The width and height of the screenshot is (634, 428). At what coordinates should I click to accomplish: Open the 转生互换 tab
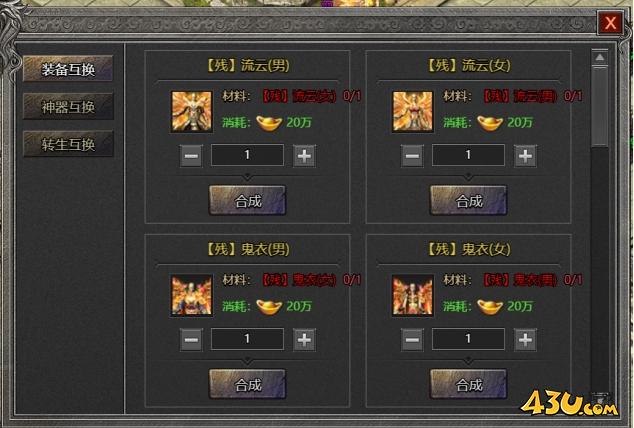tap(68, 144)
